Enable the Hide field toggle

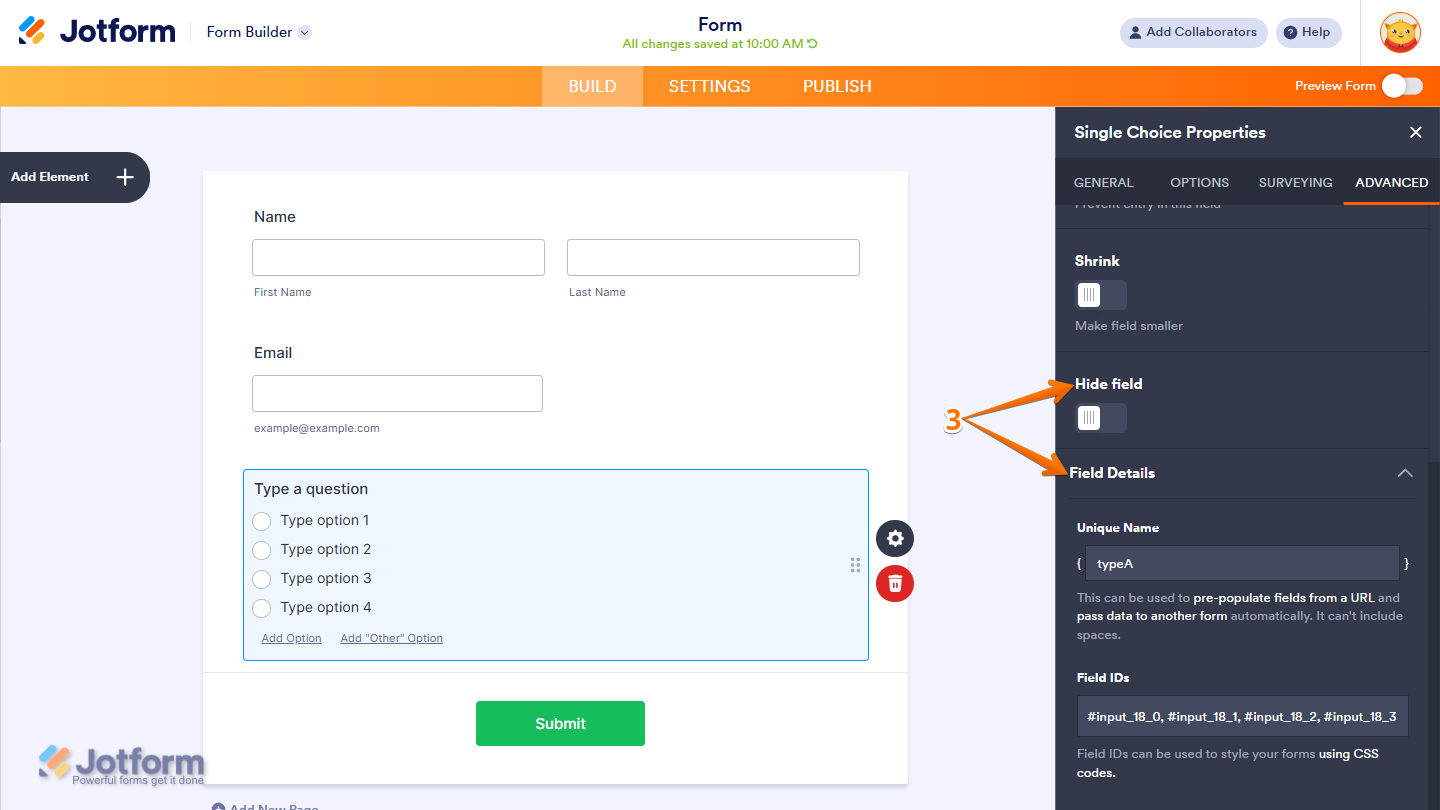point(1101,418)
